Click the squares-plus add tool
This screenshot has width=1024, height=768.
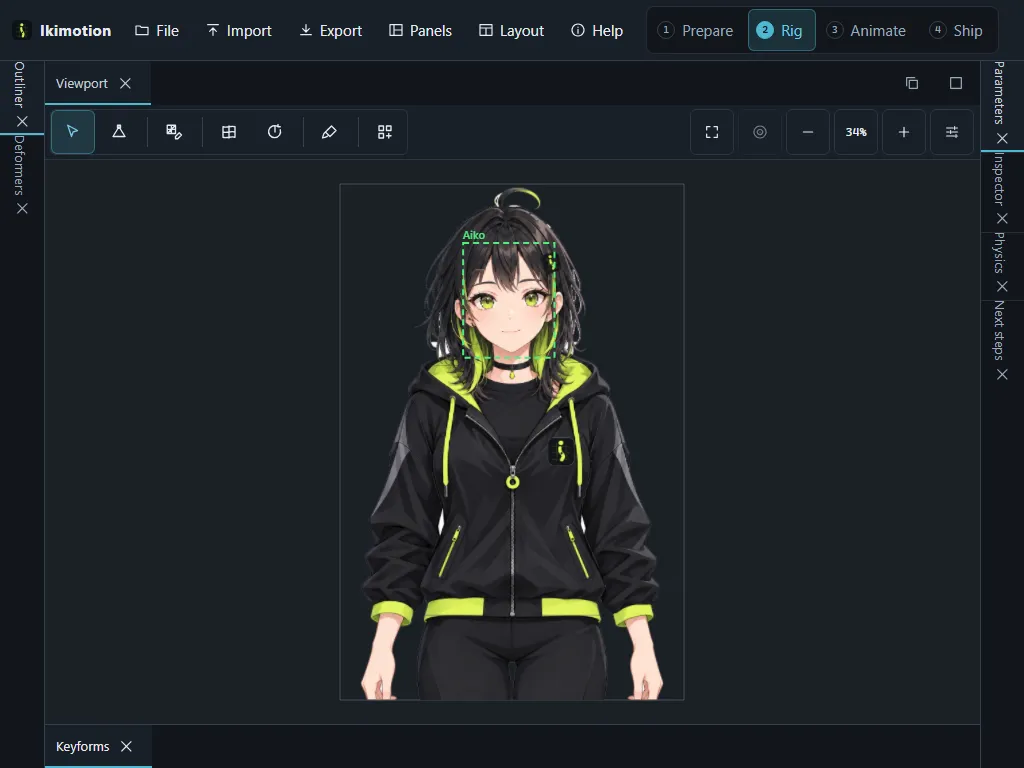[x=385, y=132]
